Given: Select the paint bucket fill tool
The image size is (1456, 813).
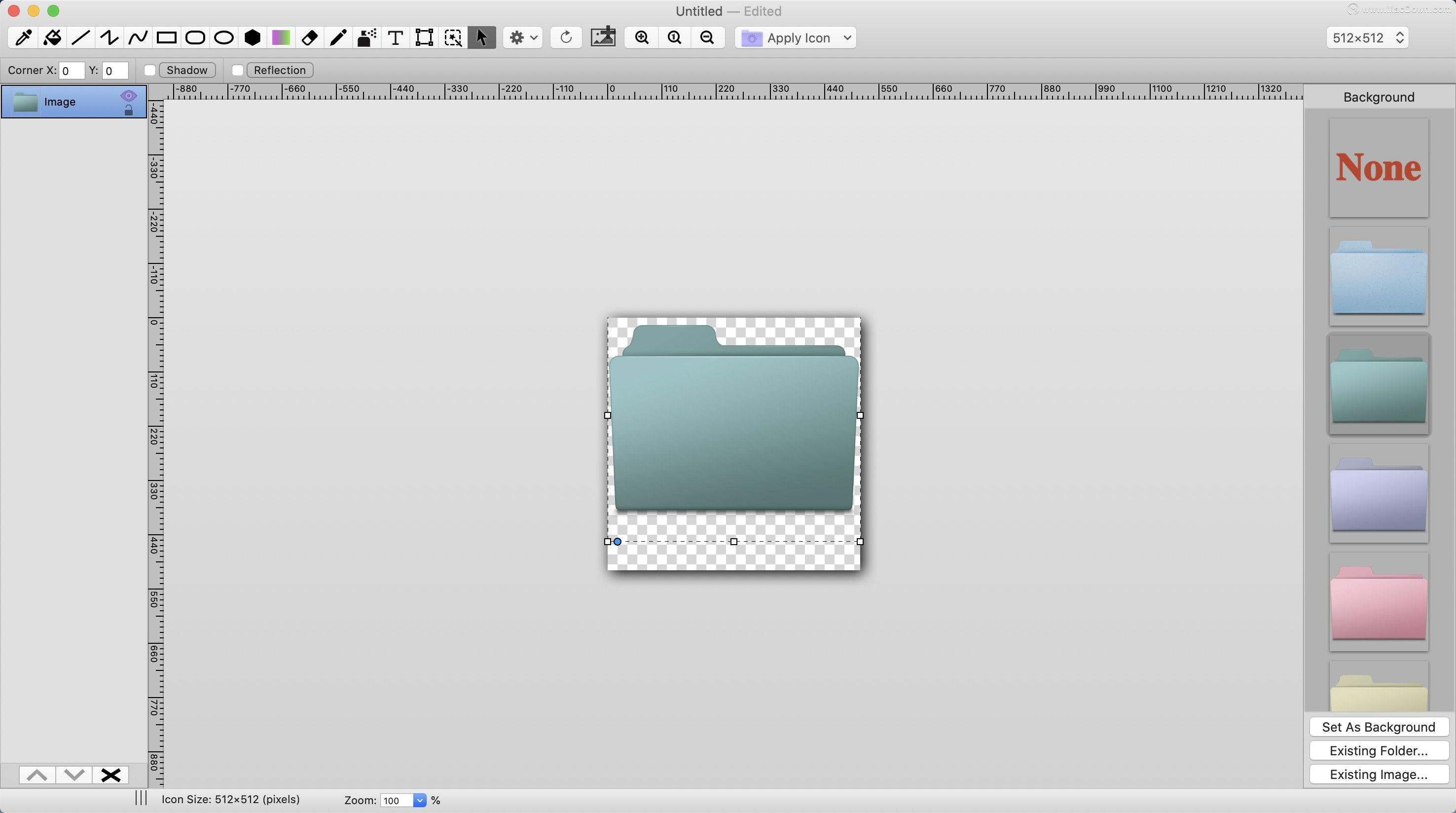Looking at the screenshot, I should pyautogui.click(x=52, y=38).
